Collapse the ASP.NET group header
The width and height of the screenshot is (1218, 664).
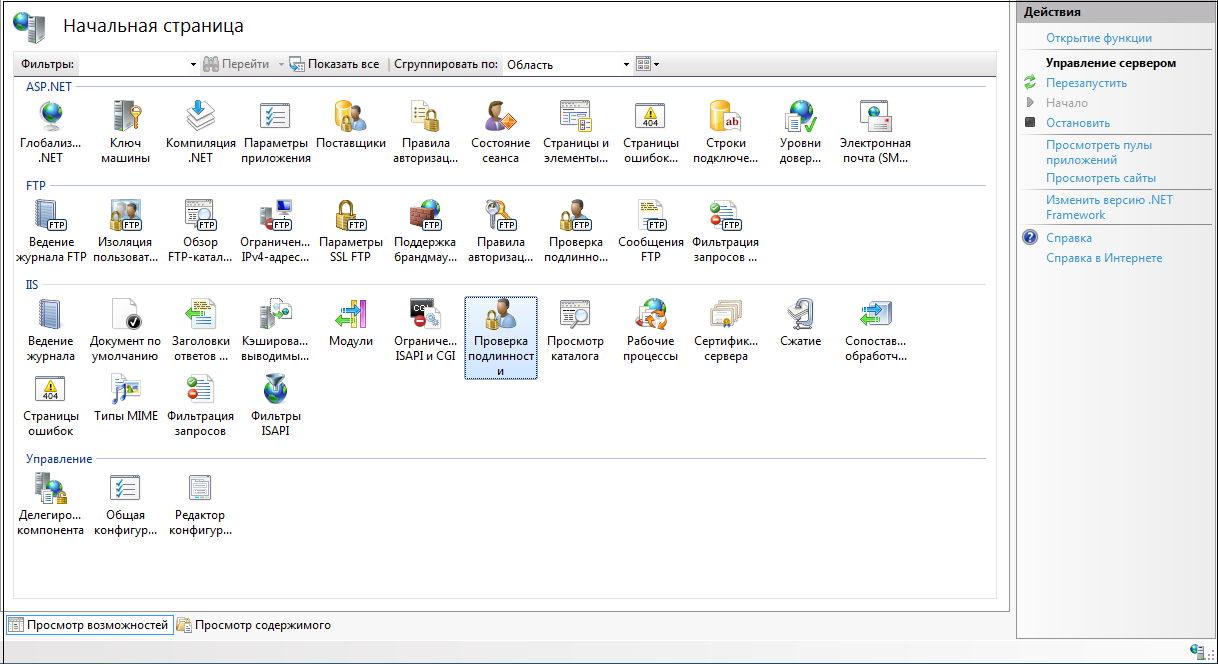point(48,87)
